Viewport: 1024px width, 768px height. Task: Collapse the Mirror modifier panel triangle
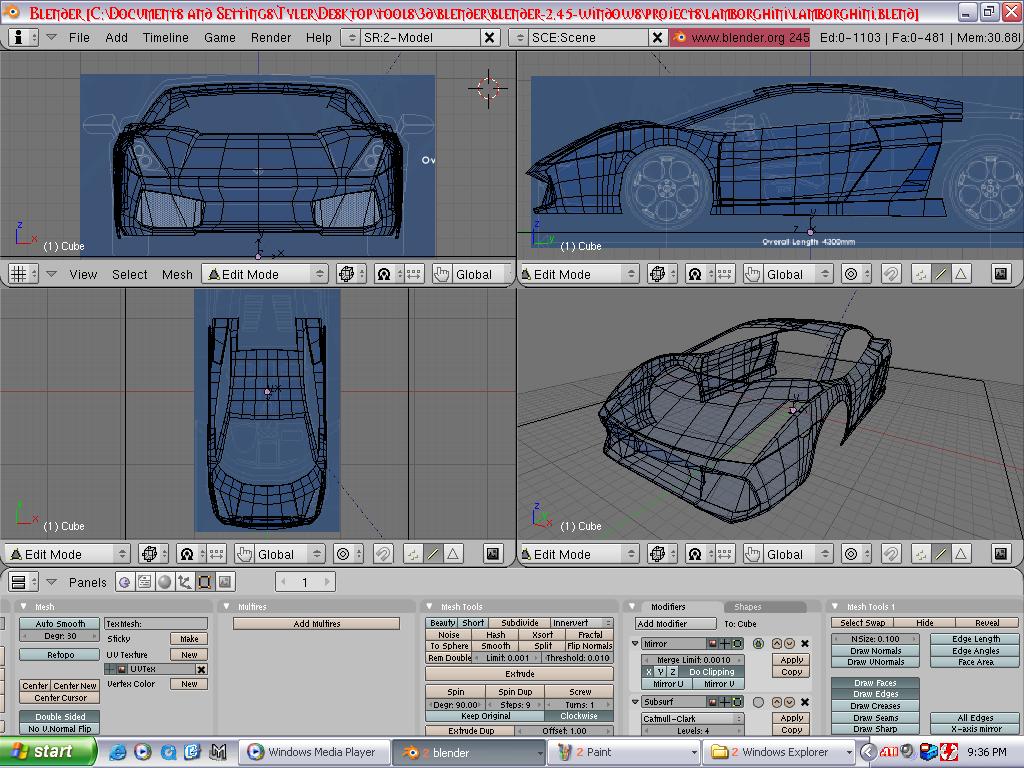(x=635, y=643)
